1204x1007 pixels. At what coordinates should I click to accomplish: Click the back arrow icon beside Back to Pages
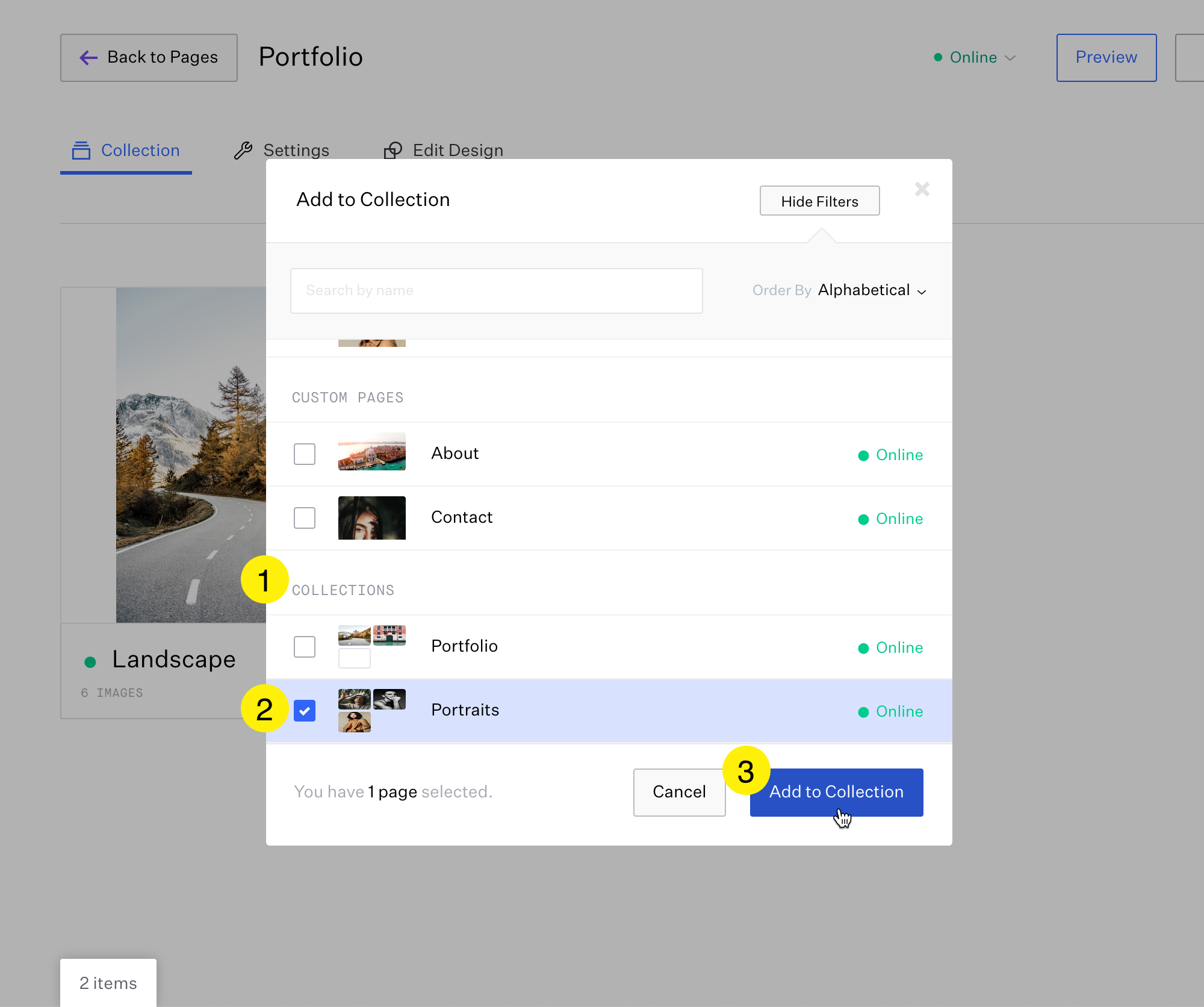88,57
